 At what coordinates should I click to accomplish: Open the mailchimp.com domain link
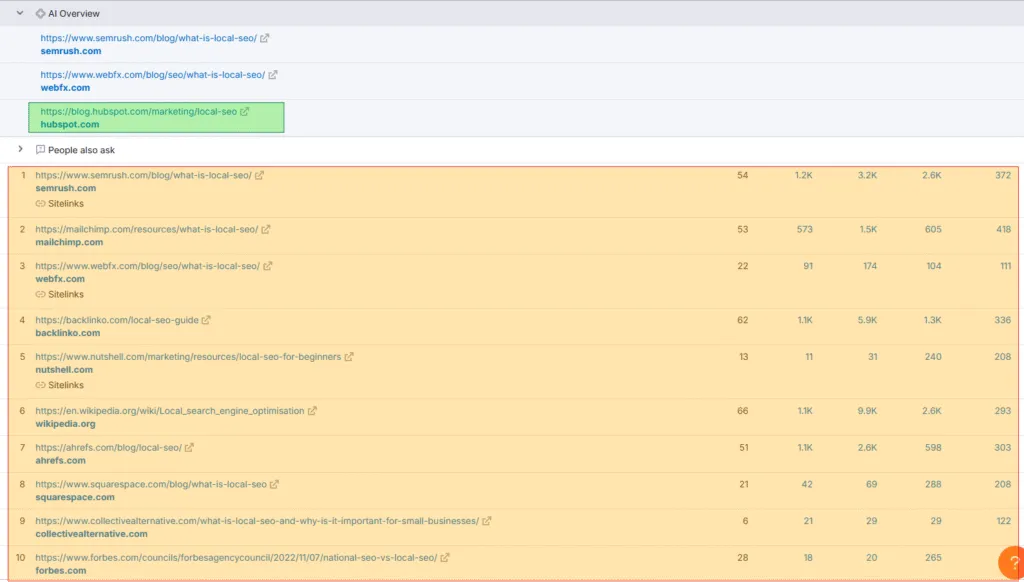pos(69,242)
